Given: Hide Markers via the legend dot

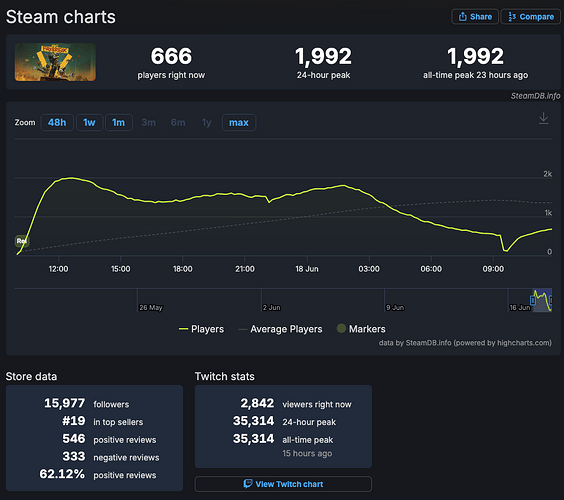Looking at the screenshot, I should click(341, 328).
